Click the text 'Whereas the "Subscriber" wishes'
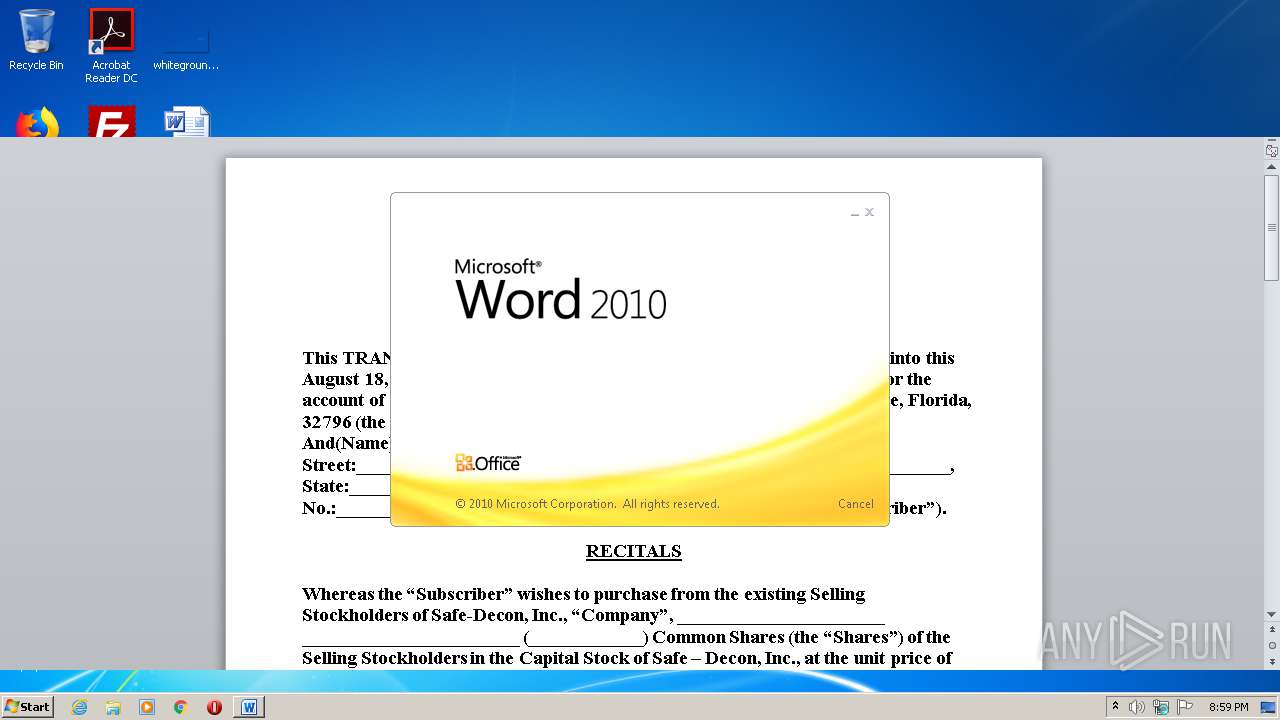 click(x=435, y=594)
